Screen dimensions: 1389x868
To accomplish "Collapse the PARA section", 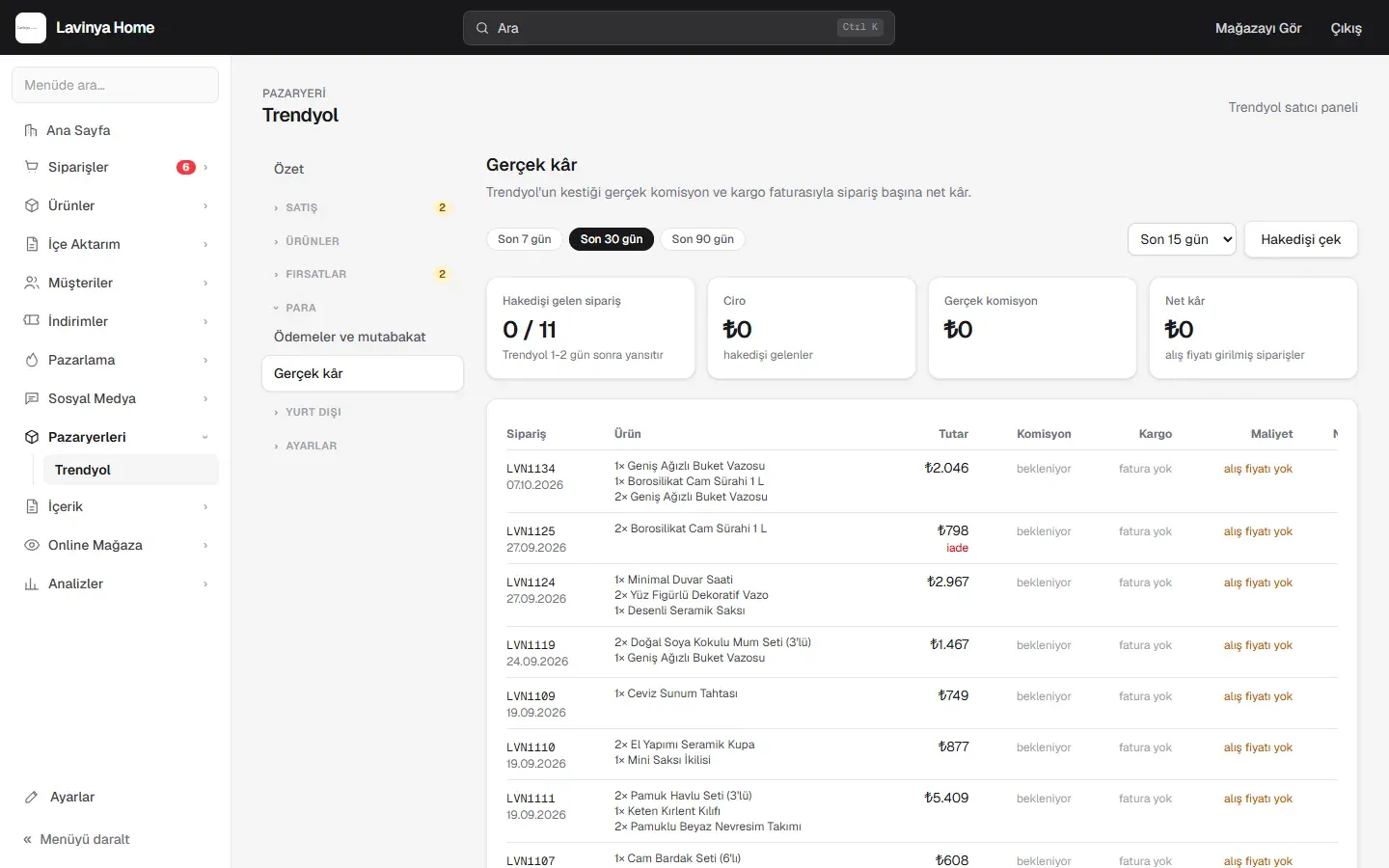I will pos(363,308).
